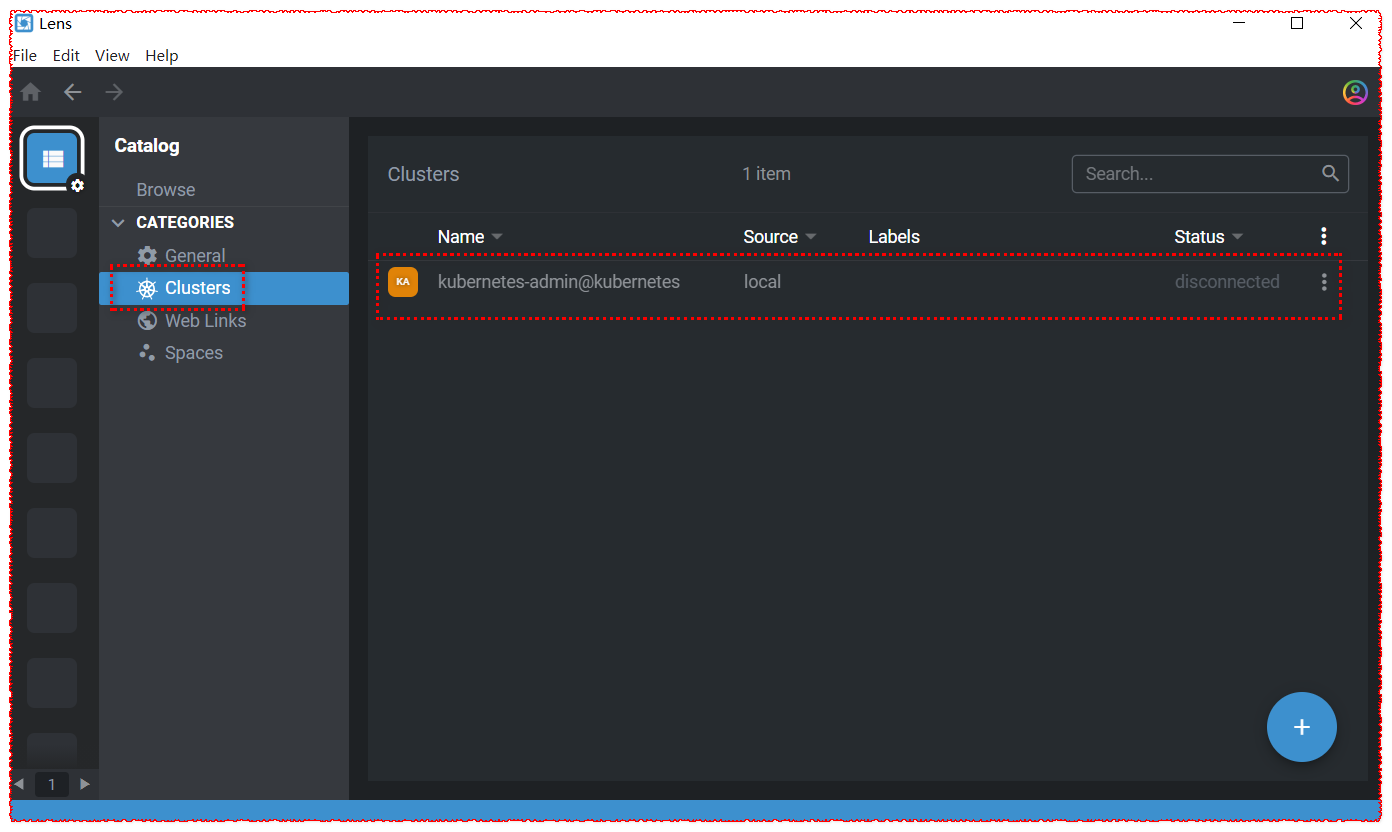Viewport: 1392px width, 832px height.
Task: Click the Labels column header
Action: pyautogui.click(x=894, y=237)
